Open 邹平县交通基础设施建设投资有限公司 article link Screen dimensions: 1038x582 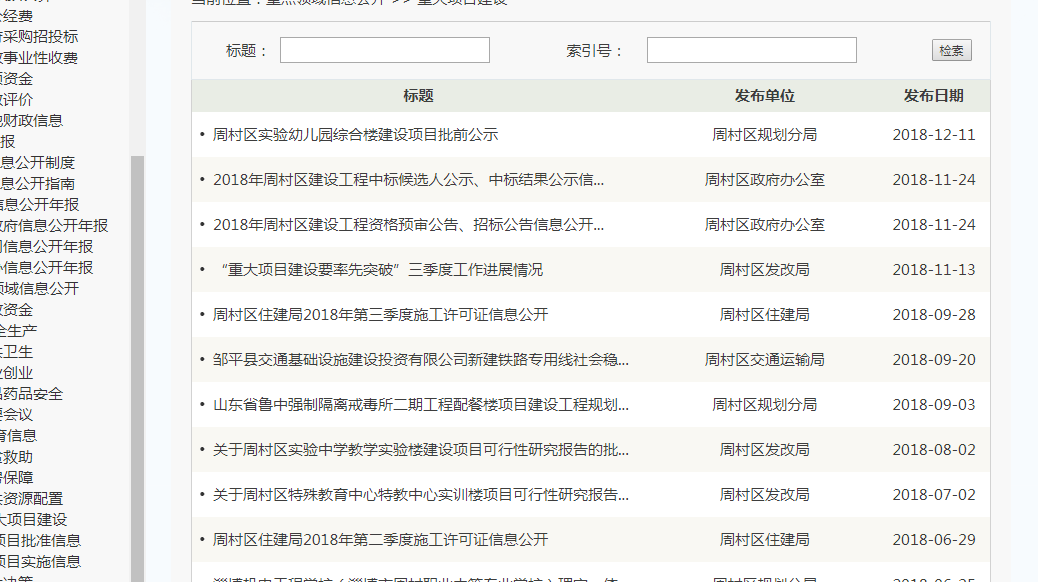click(x=421, y=360)
